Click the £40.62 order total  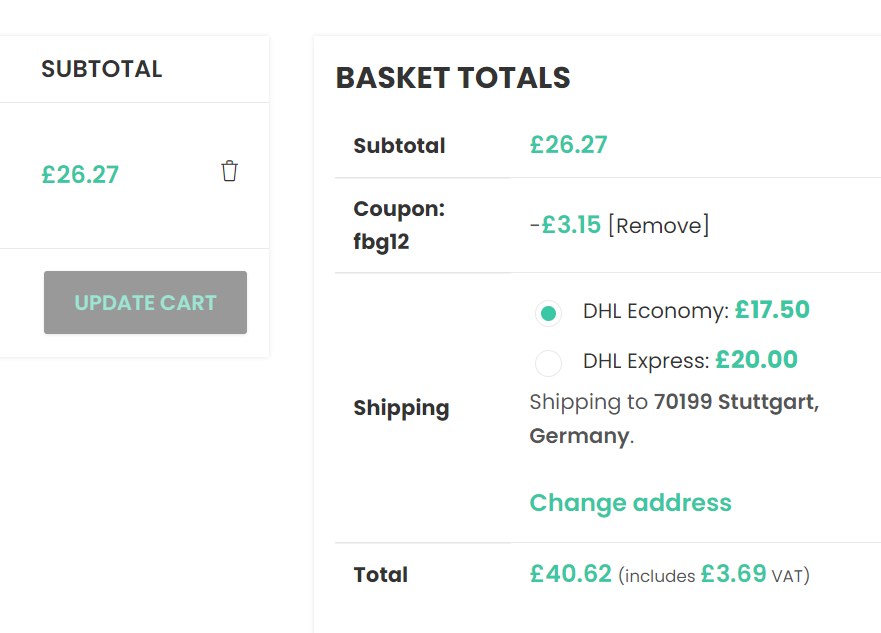click(x=570, y=574)
